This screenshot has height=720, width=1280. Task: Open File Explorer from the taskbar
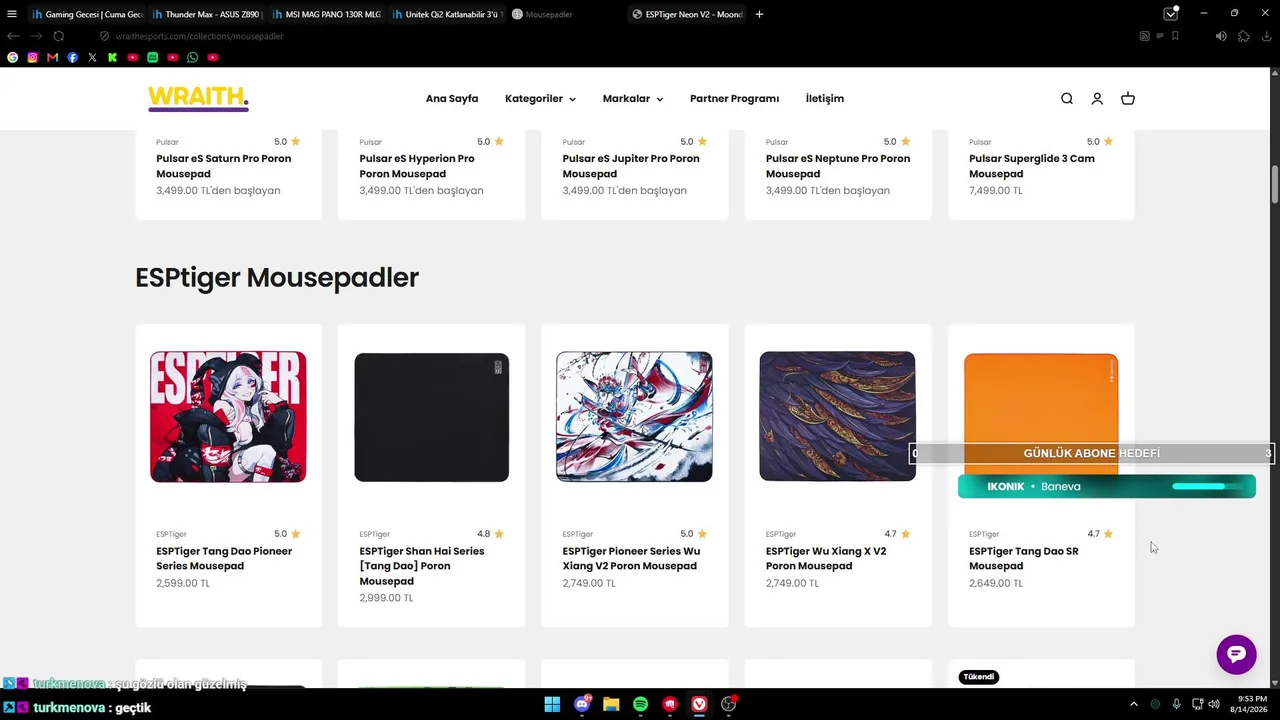[x=611, y=705]
